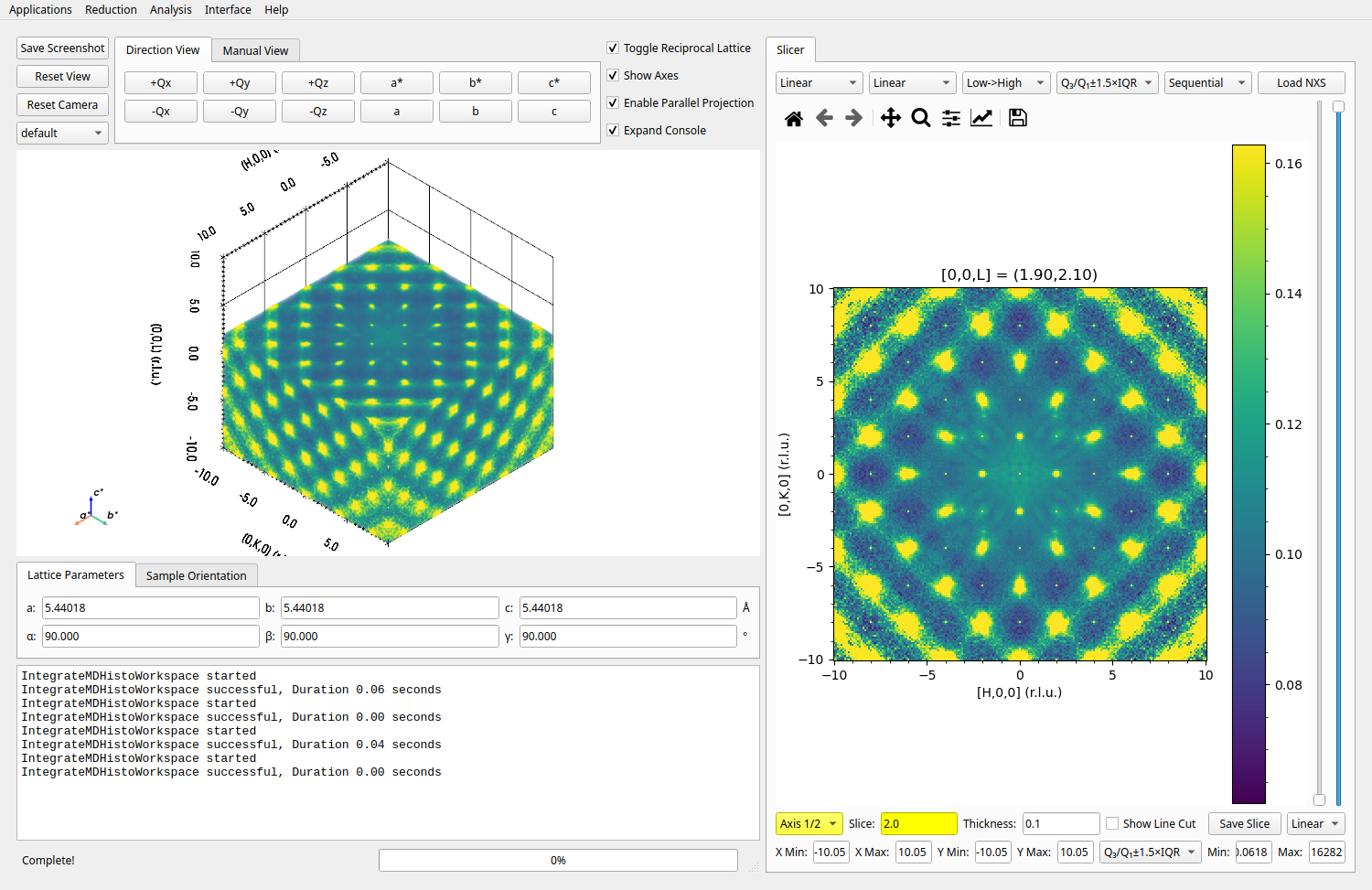The height and width of the screenshot is (890, 1372).
Task: Open the Analysis menu
Action: 171,9
